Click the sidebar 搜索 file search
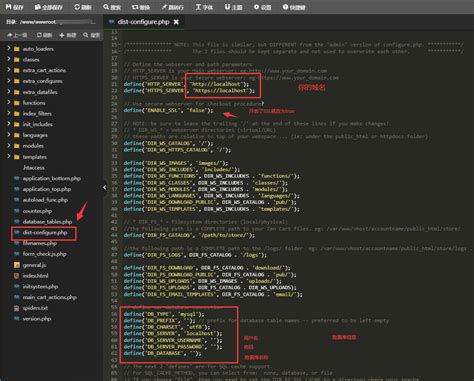Viewport: 474px width, 381px height. pyautogui.click(x=91, y=35)
